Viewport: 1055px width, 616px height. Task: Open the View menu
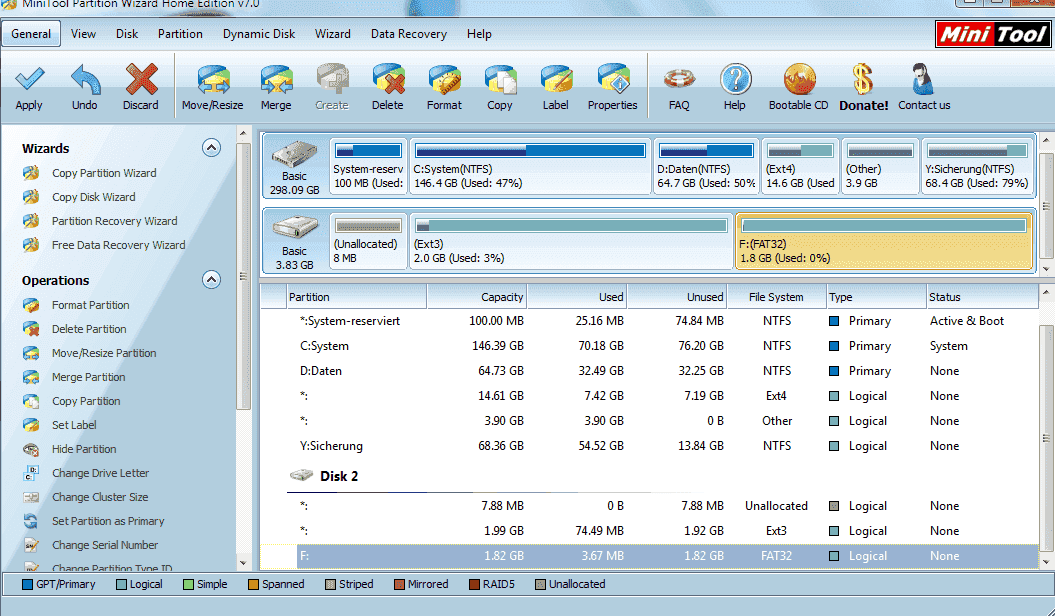pyautogui.click(x=83, y=34)
